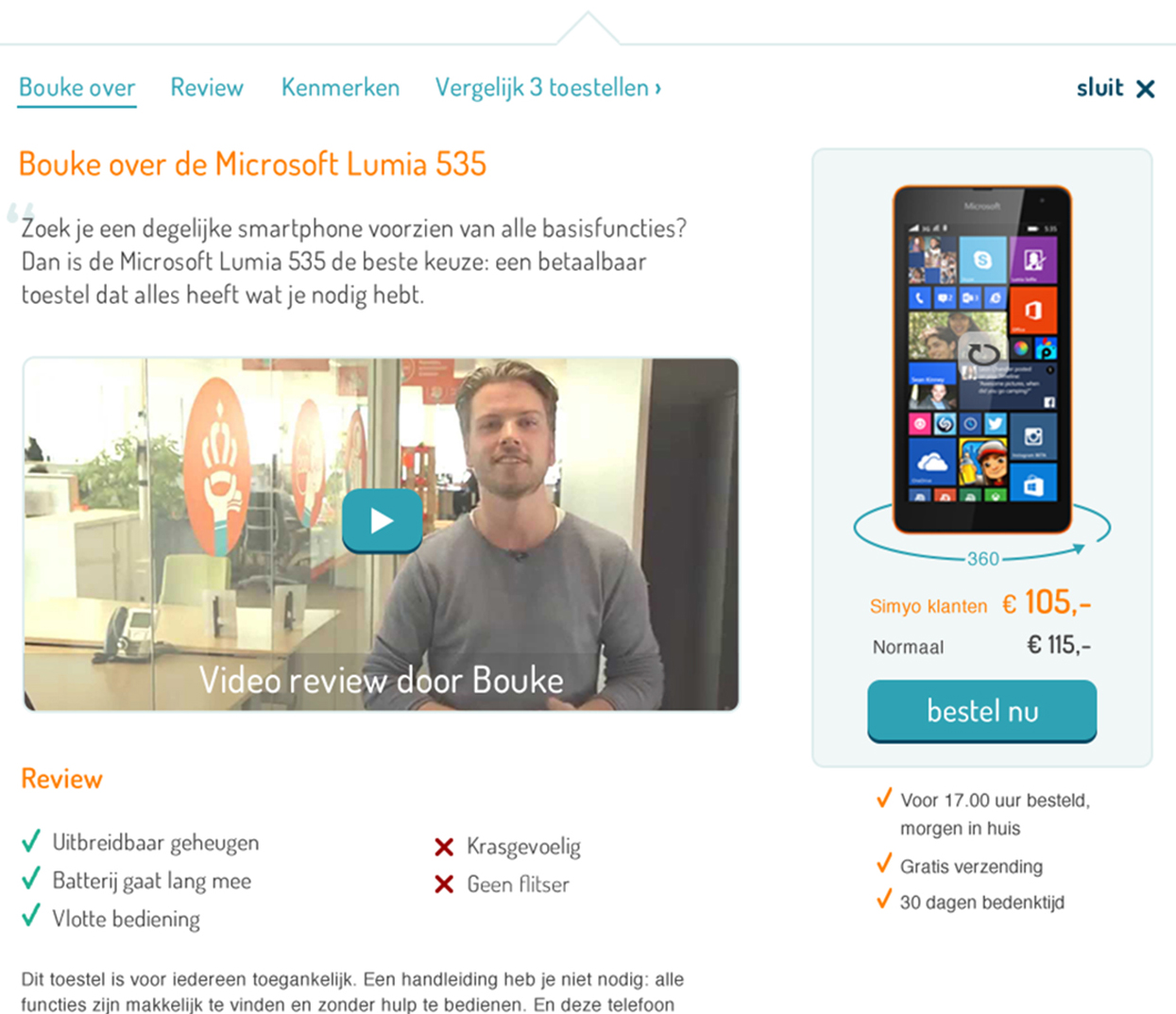Click the Lumia 535 phone image

[x=982, y=360]
